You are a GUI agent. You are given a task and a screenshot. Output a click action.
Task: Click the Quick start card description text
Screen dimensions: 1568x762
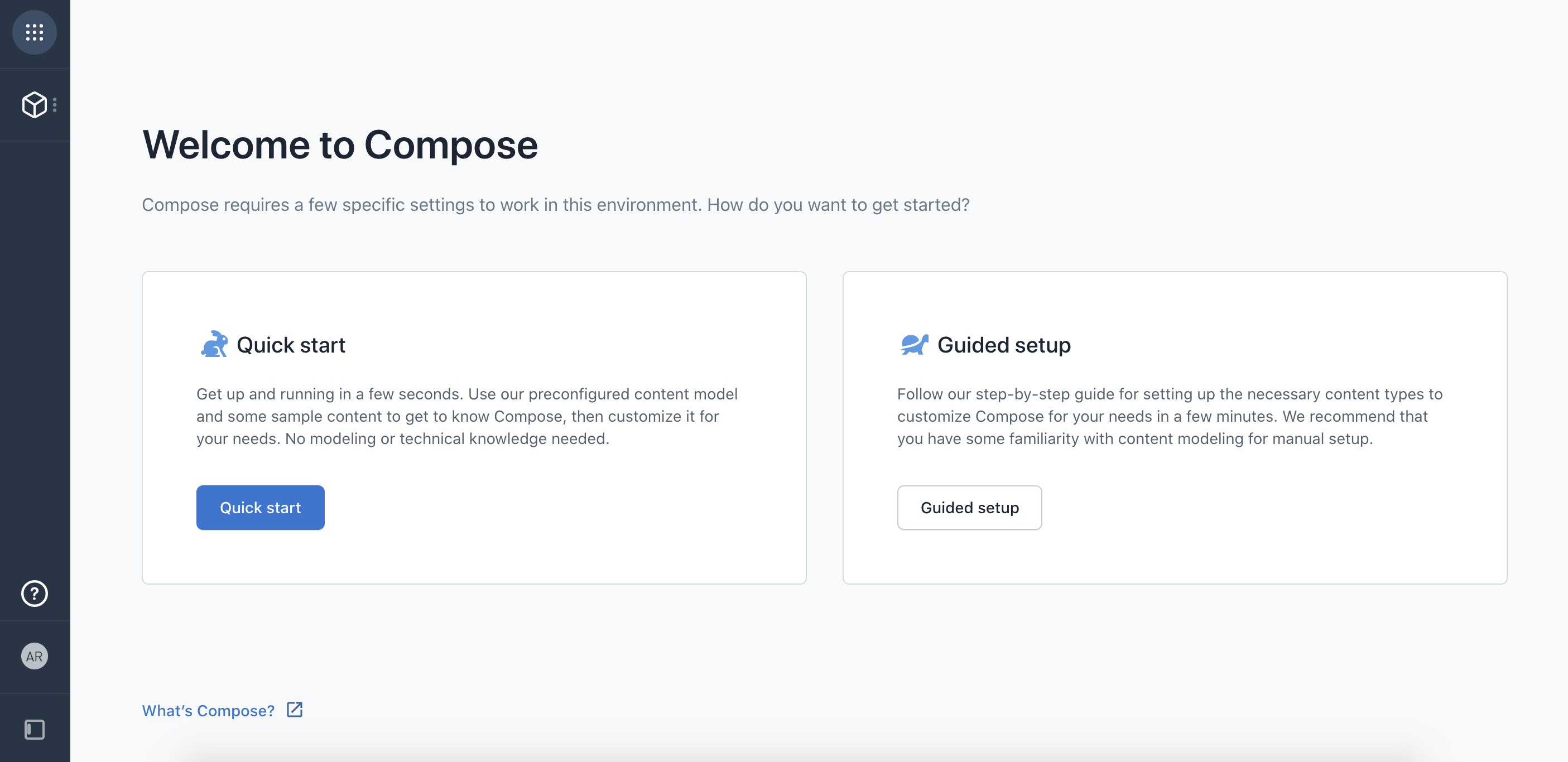(x=467, y=416)
